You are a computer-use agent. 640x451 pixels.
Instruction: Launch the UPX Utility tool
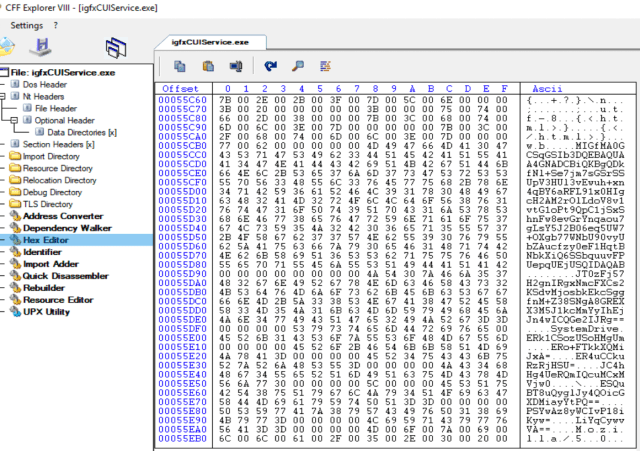coord(47,312)
